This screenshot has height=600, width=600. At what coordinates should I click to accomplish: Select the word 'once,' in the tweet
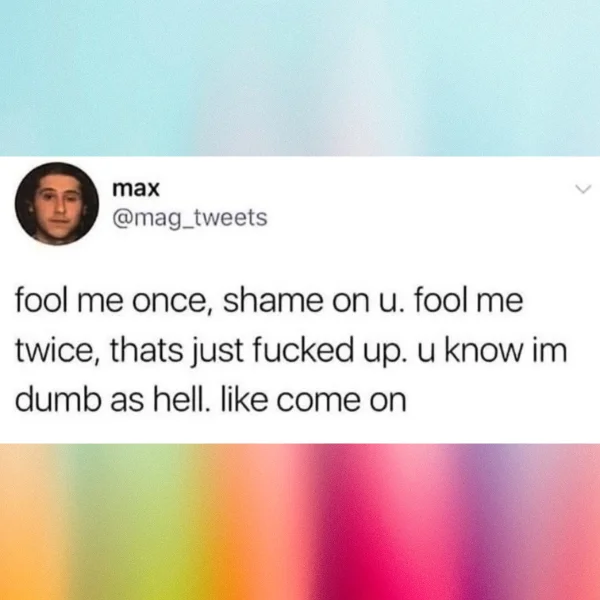pyautogui.click(x=172, y=301)
